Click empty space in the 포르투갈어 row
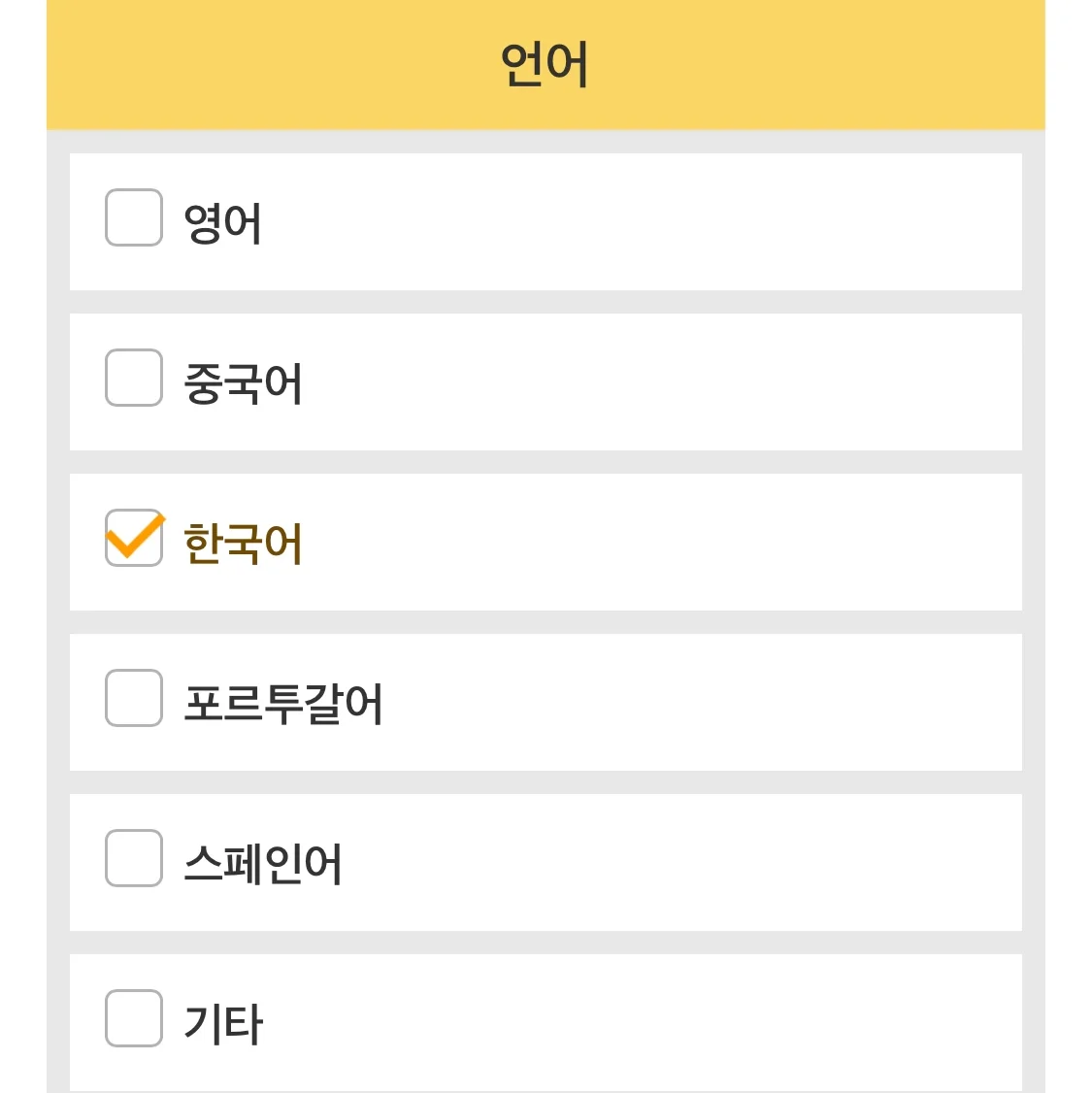The height and width of the screenshot is (1093, 1092). tap(699, 703)
